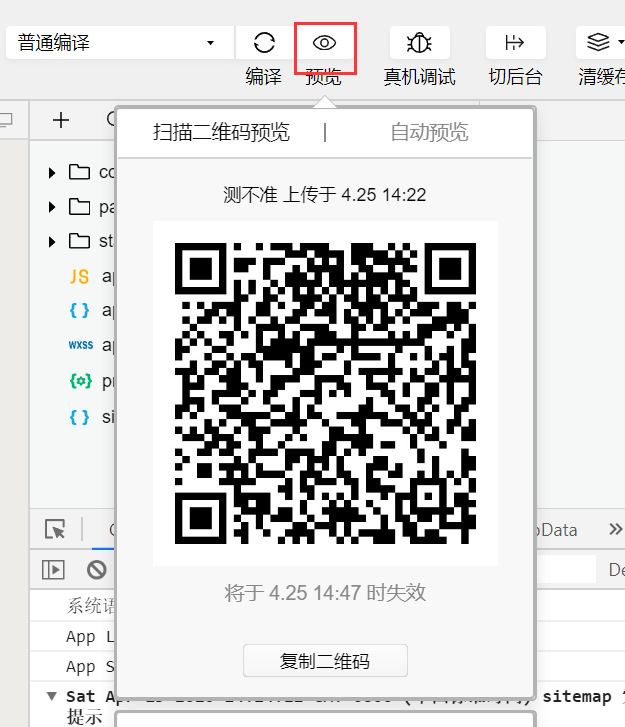Click the 复制二维码 button

(x=325, y=661)
